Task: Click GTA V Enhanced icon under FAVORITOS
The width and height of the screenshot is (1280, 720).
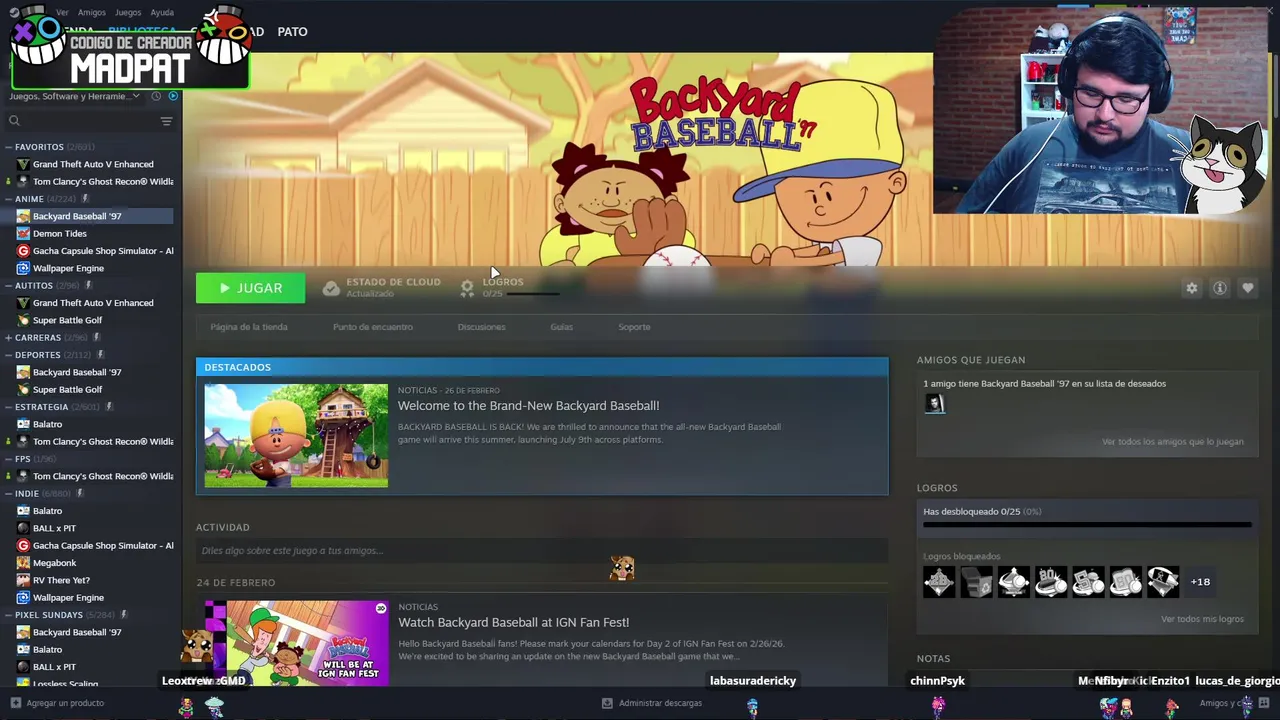Action: [23, 164]
